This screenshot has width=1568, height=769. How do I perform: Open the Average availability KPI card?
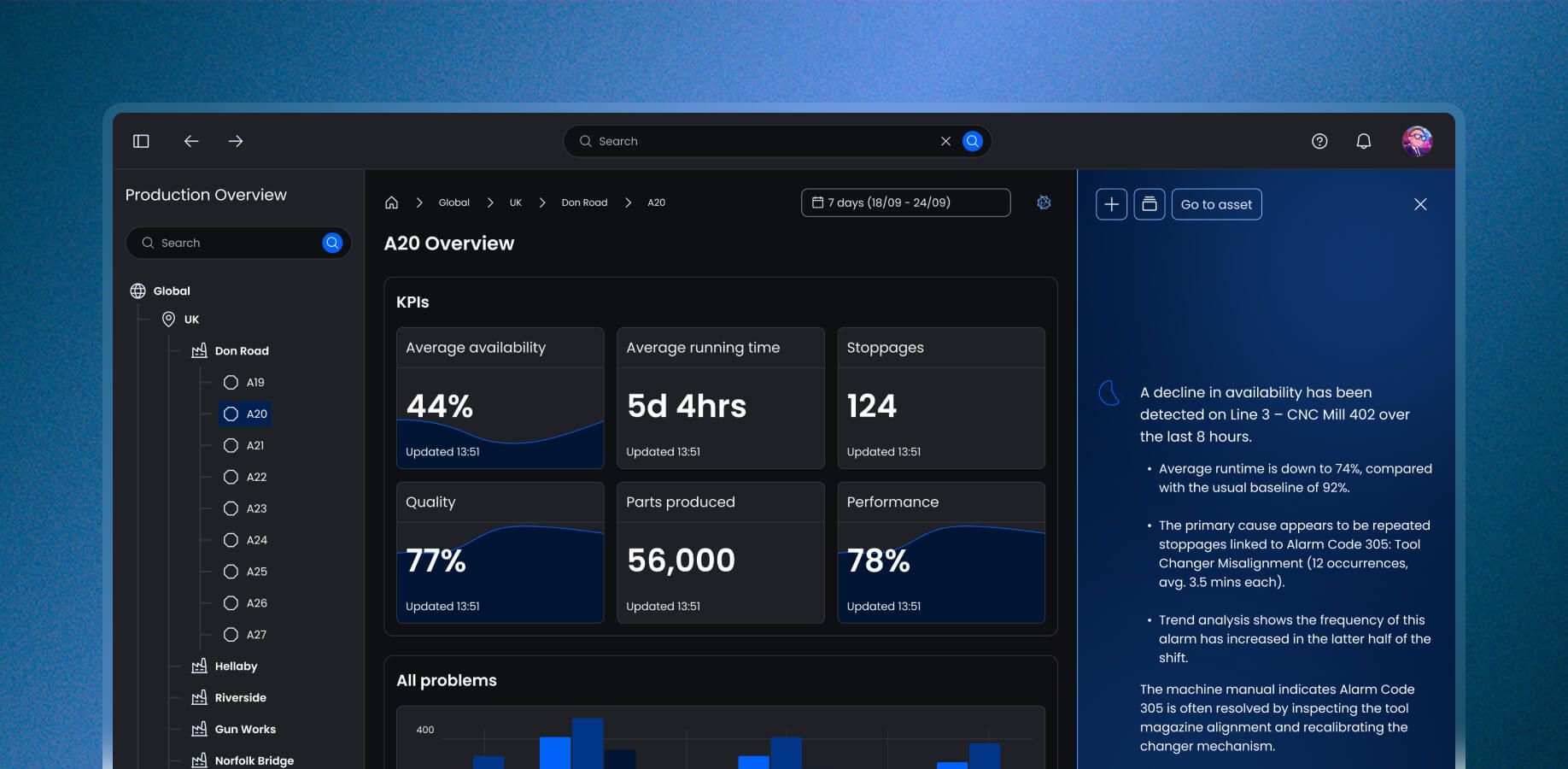(500, 398)
